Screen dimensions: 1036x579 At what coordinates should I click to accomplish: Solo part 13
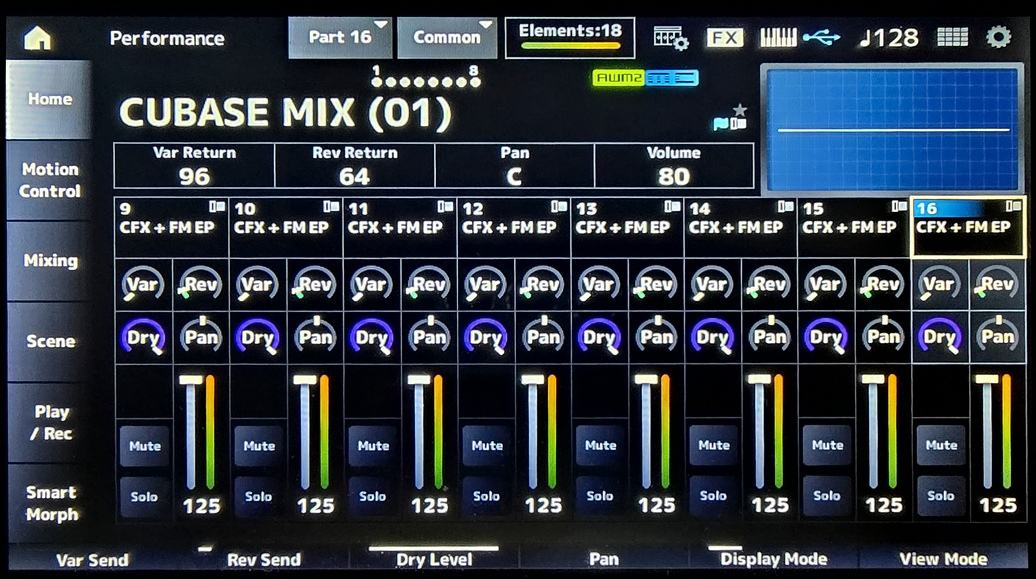[600, 496]
